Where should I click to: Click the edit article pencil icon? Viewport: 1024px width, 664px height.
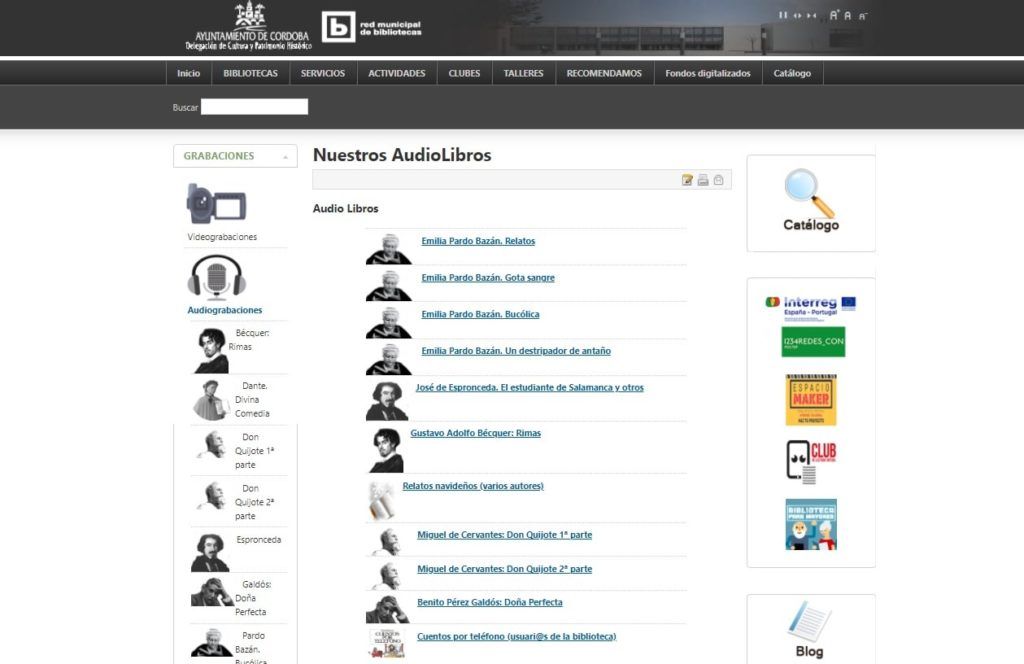point(687,180)
